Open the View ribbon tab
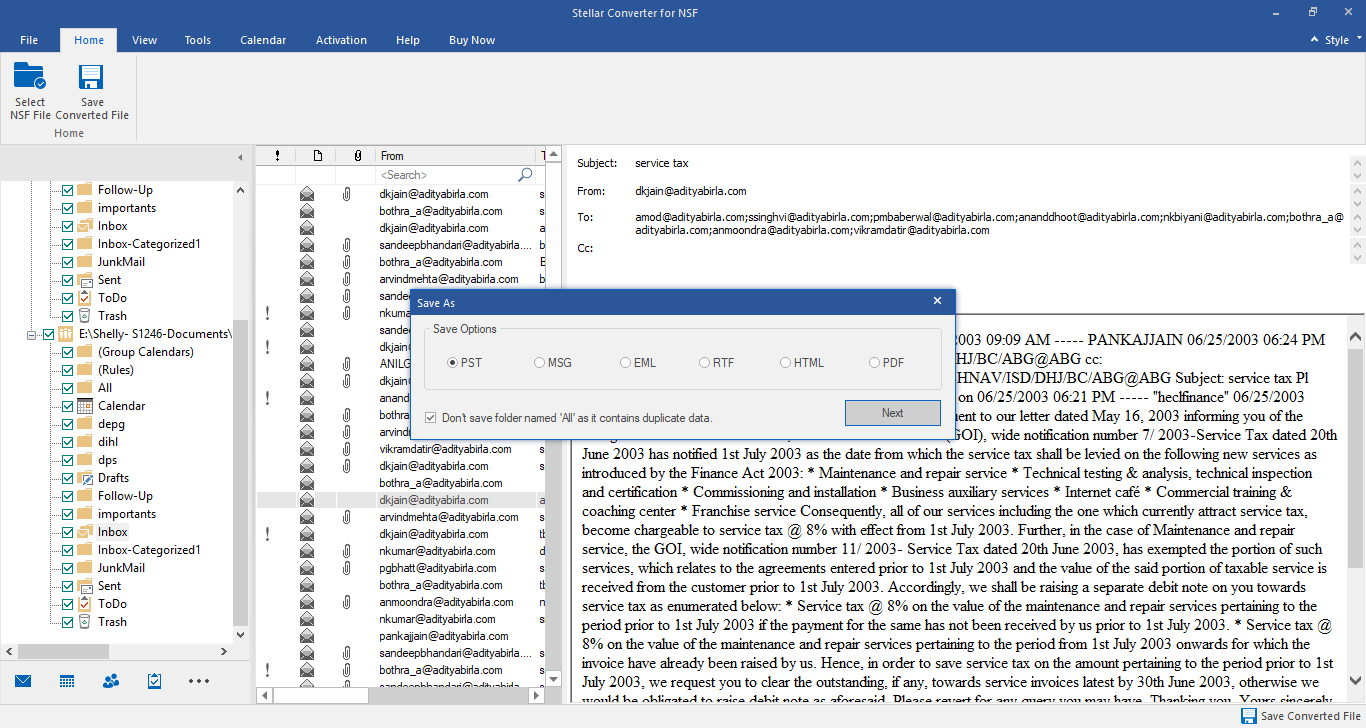This screenshot has width=1366, height=728. point(145,40)
